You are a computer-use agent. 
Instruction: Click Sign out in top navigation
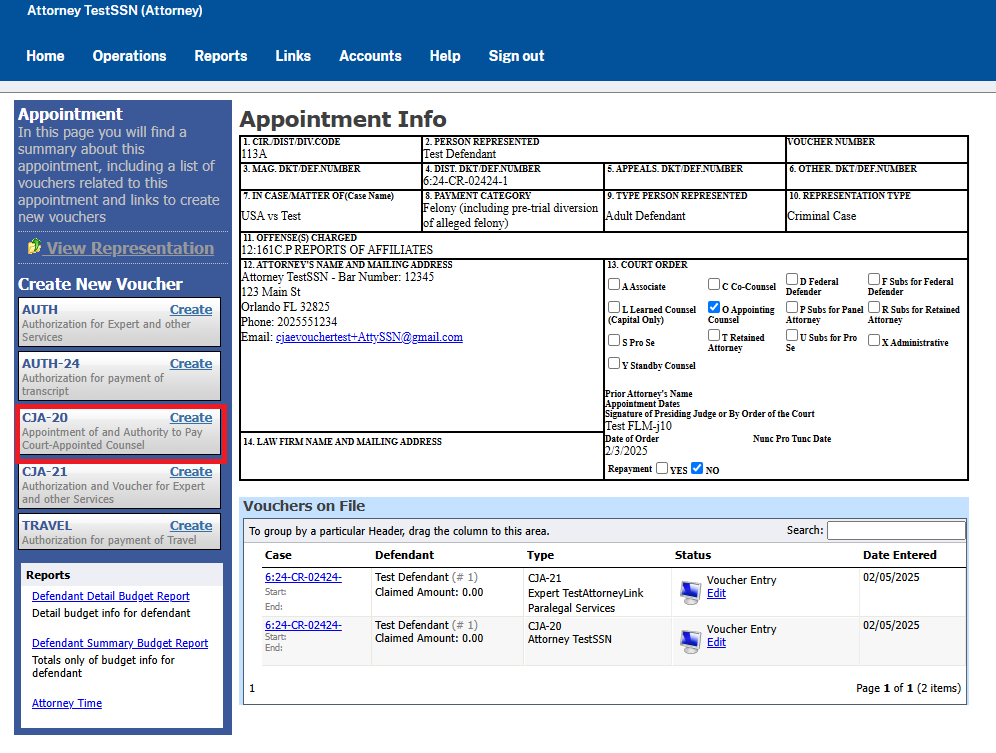[516, 56]
